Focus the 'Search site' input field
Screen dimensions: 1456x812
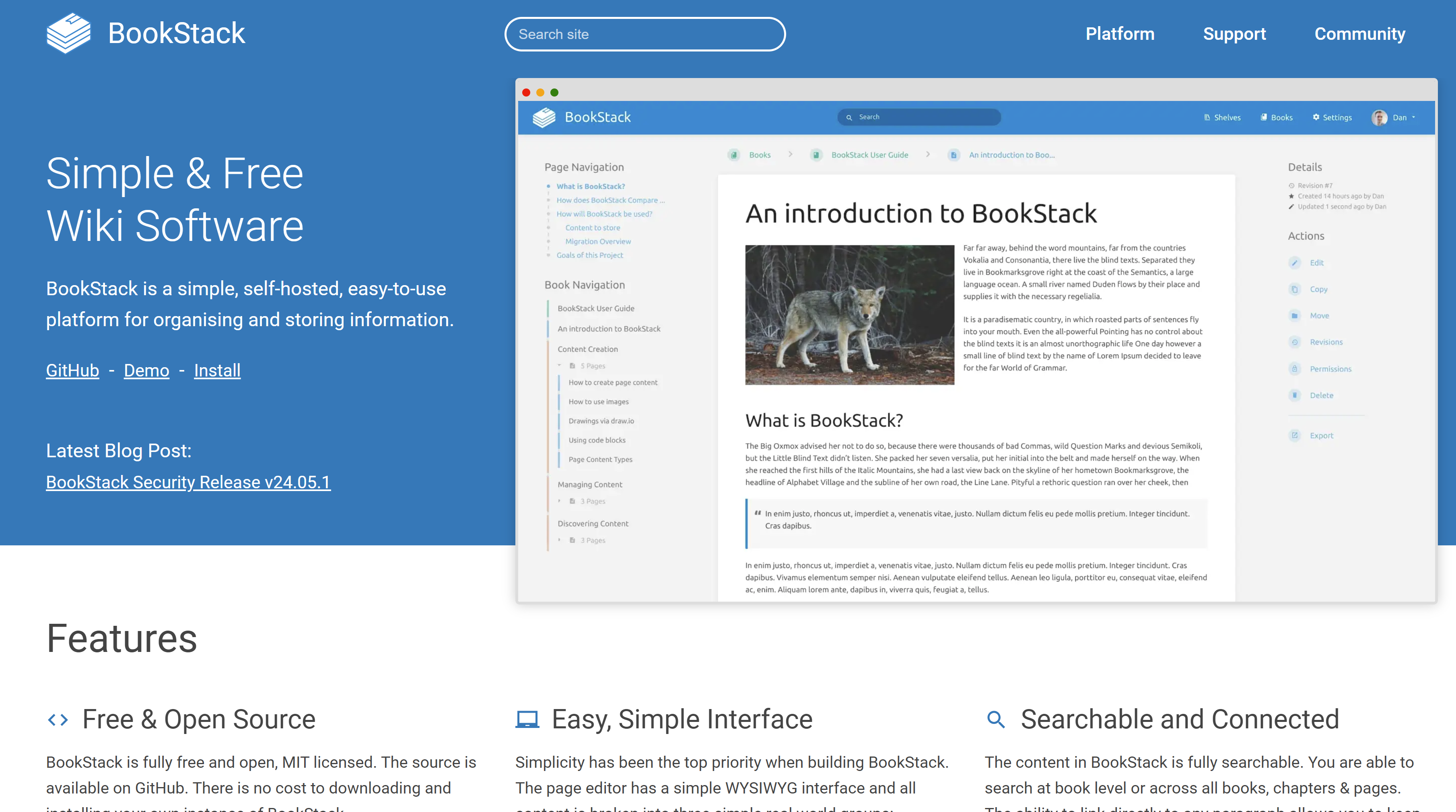tap(645, 34)
